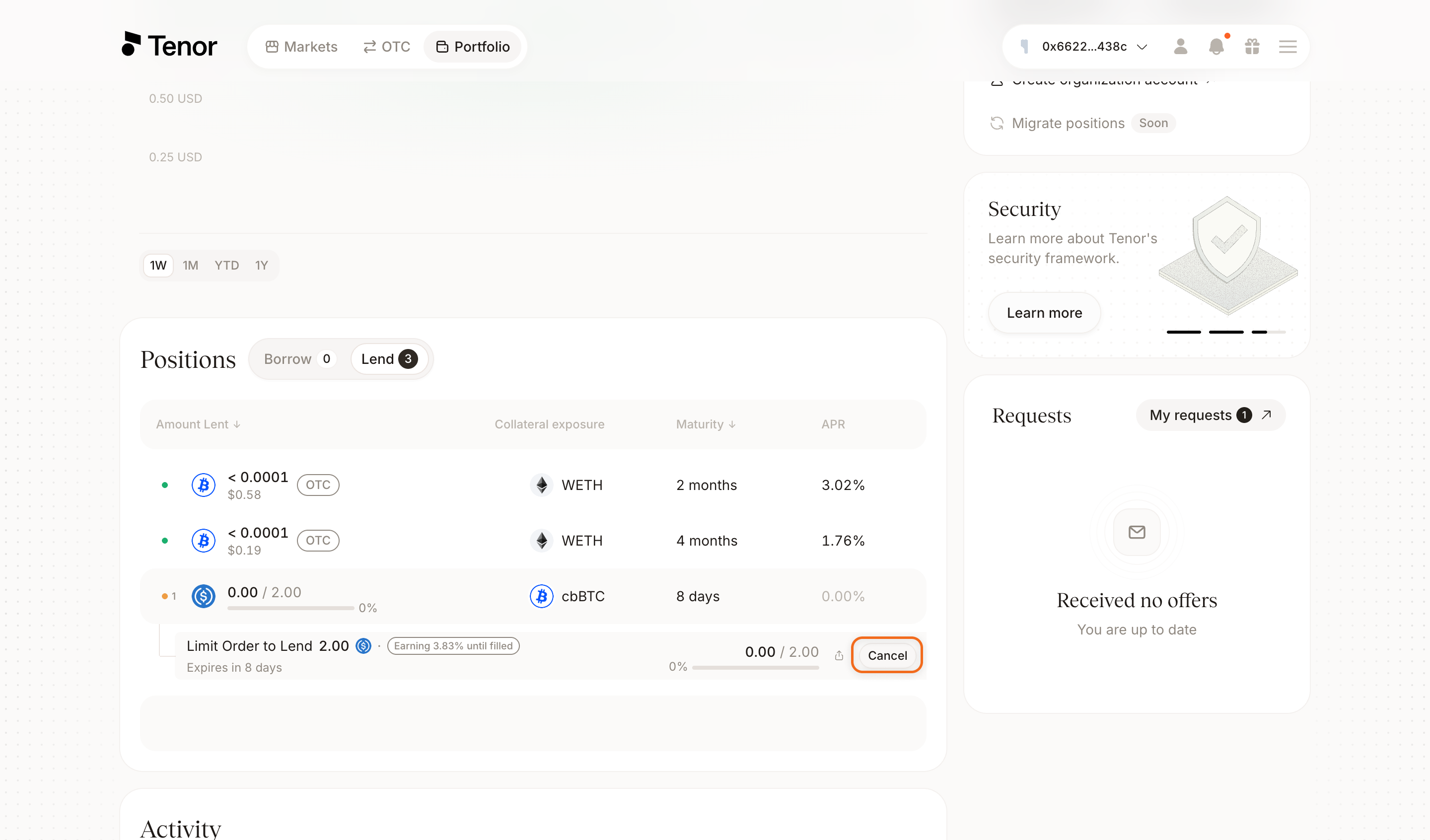
Task: Click the Learn more security button
Action: click(x=1044, y=313)
